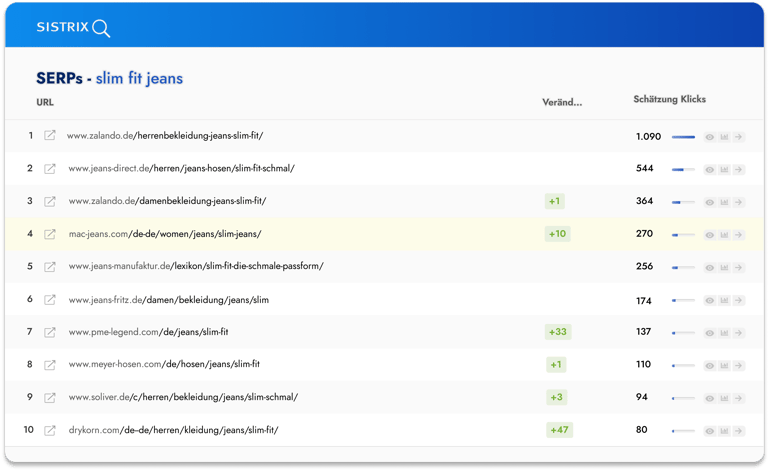Open external link icon for mac-jeans.com row

tap(49, 234)
